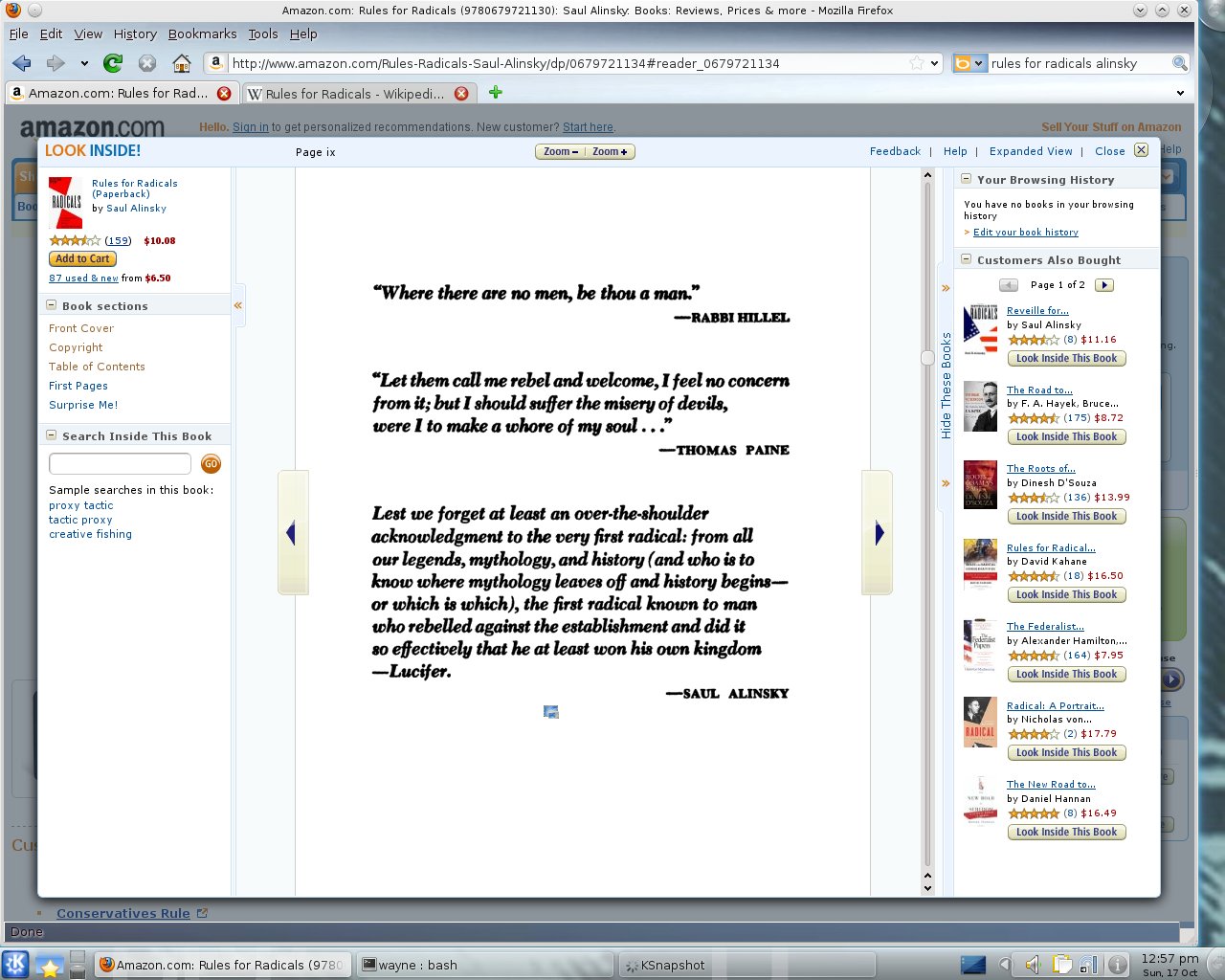
Task: Open the History menu
Action: point(135,33)
